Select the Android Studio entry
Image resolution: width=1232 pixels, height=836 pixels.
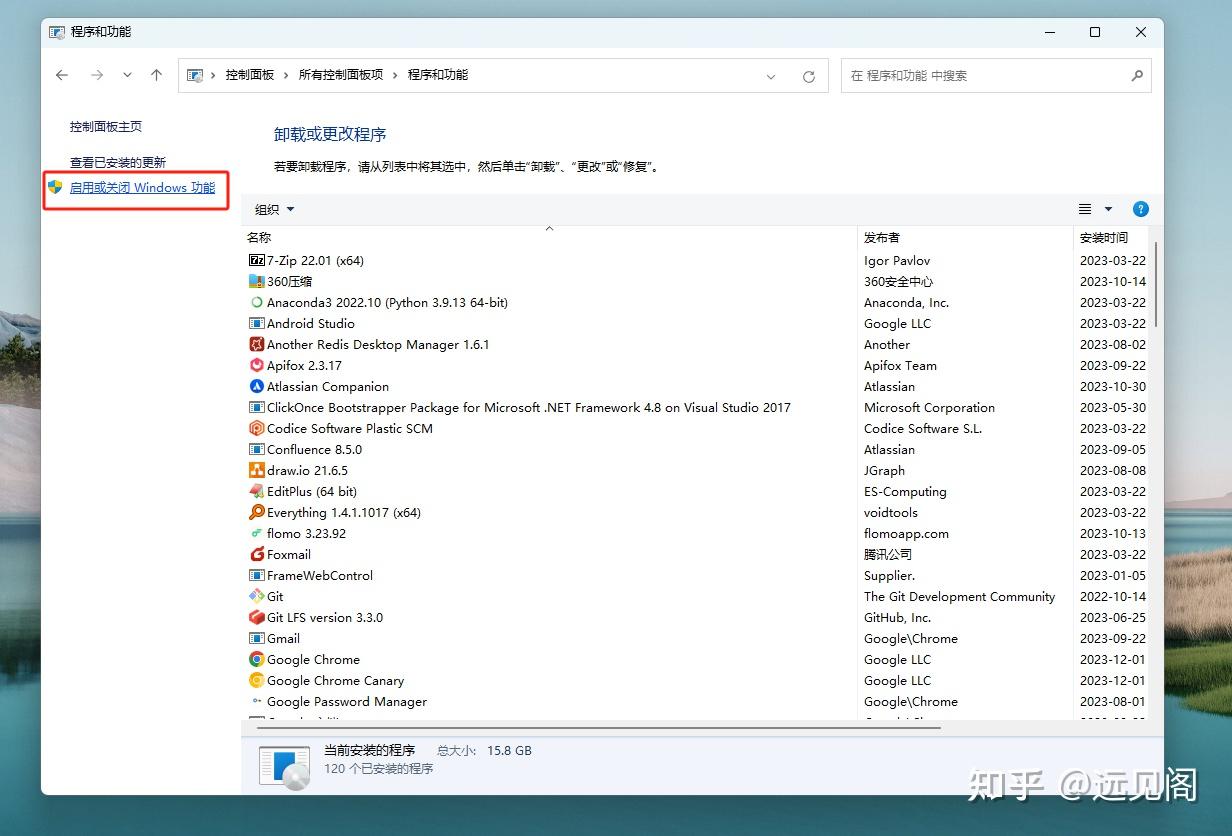(311, 323)
